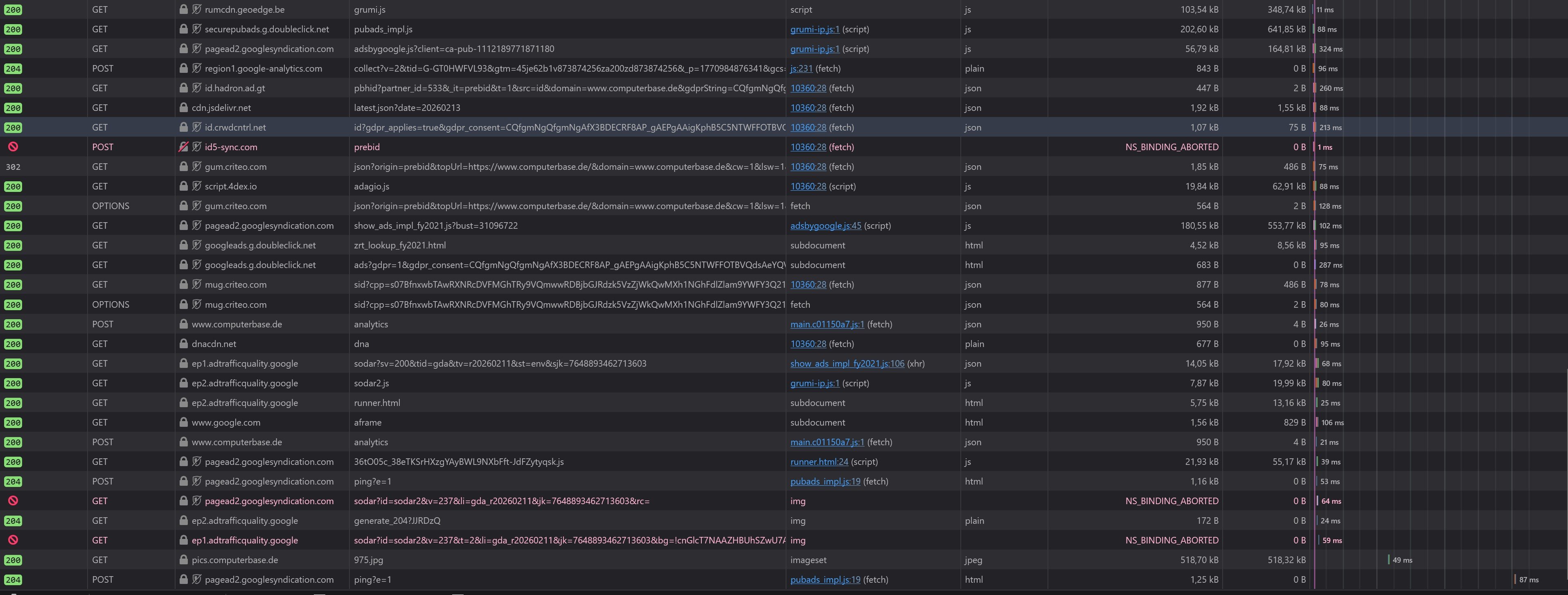The height and width of the screenshot is (595, 1568).
Task: Click the 49 ms waterfall bar for 975.jpg
Action: click(1388, 560)
